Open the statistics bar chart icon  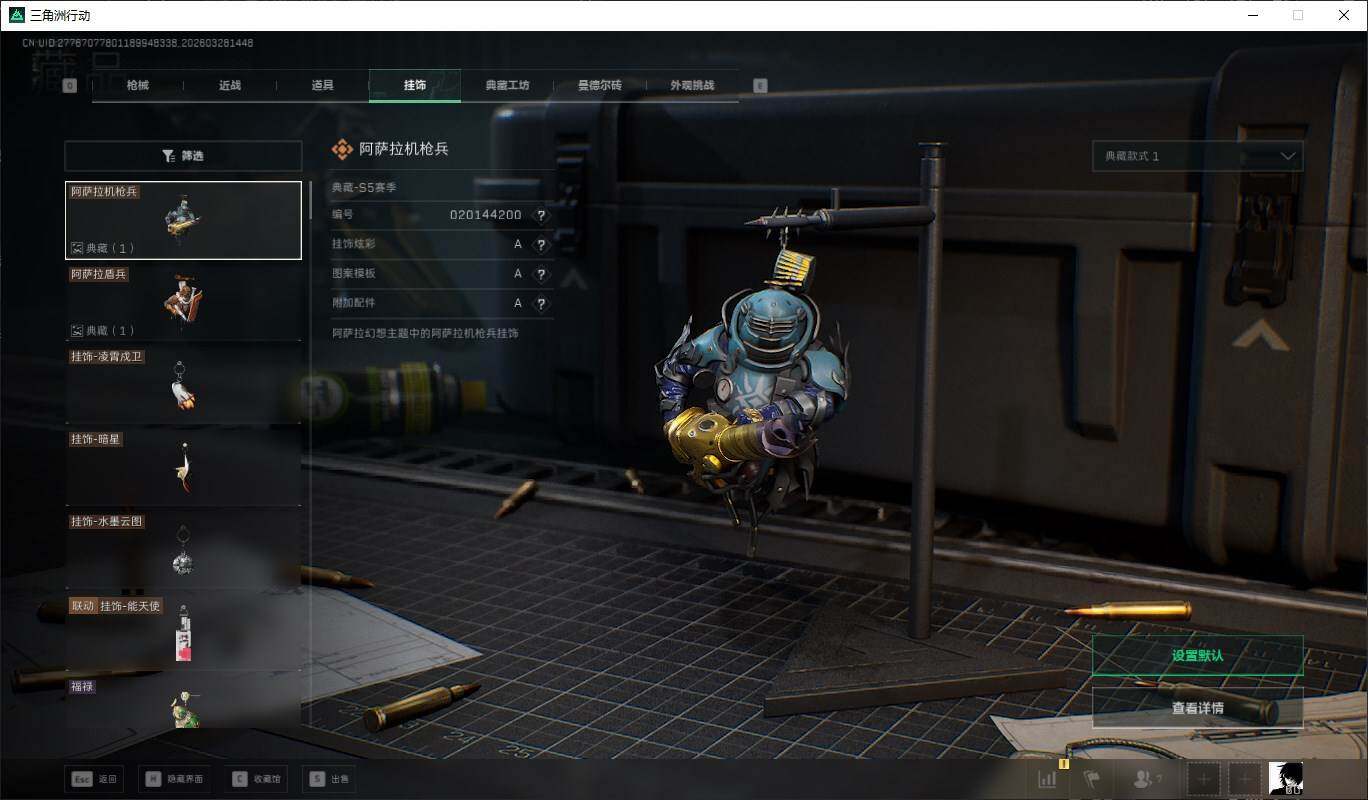pyautogui.click(x=1048, y=779)
